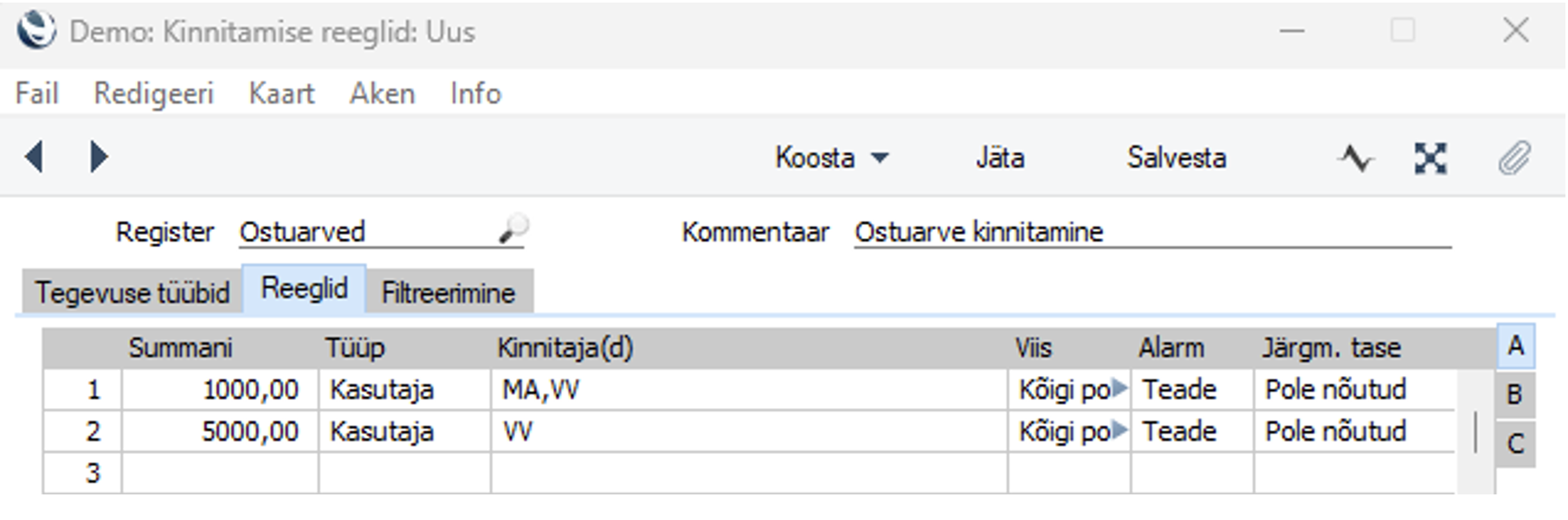The image size is (1568, 520).
Task: Go to previous record arrow
Action: (x=34, y=157)
